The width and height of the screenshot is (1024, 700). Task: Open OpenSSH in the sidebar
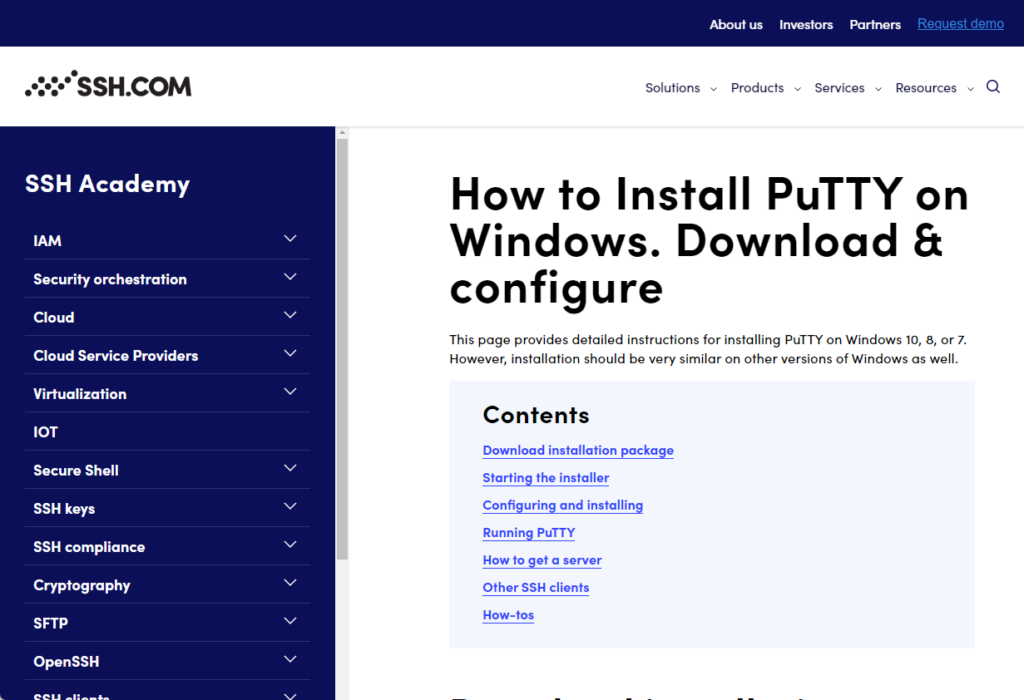[66, 661]
